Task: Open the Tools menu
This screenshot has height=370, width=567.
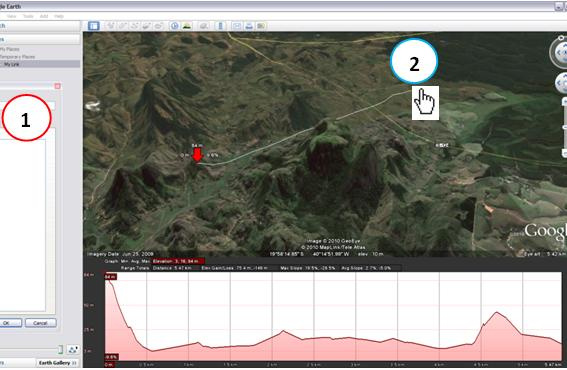Action: click(28, 16)
